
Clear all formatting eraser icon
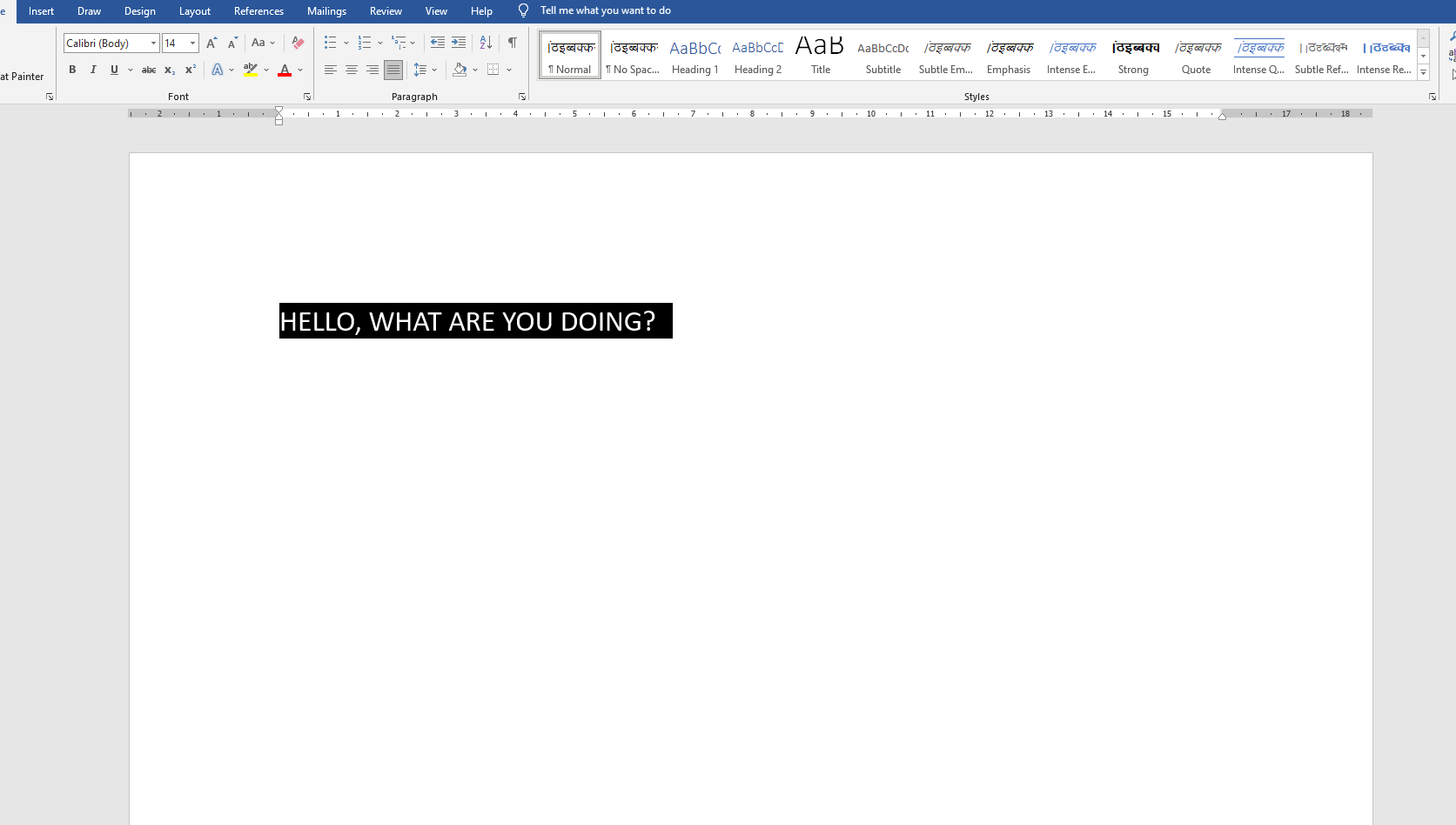(298, 43)
